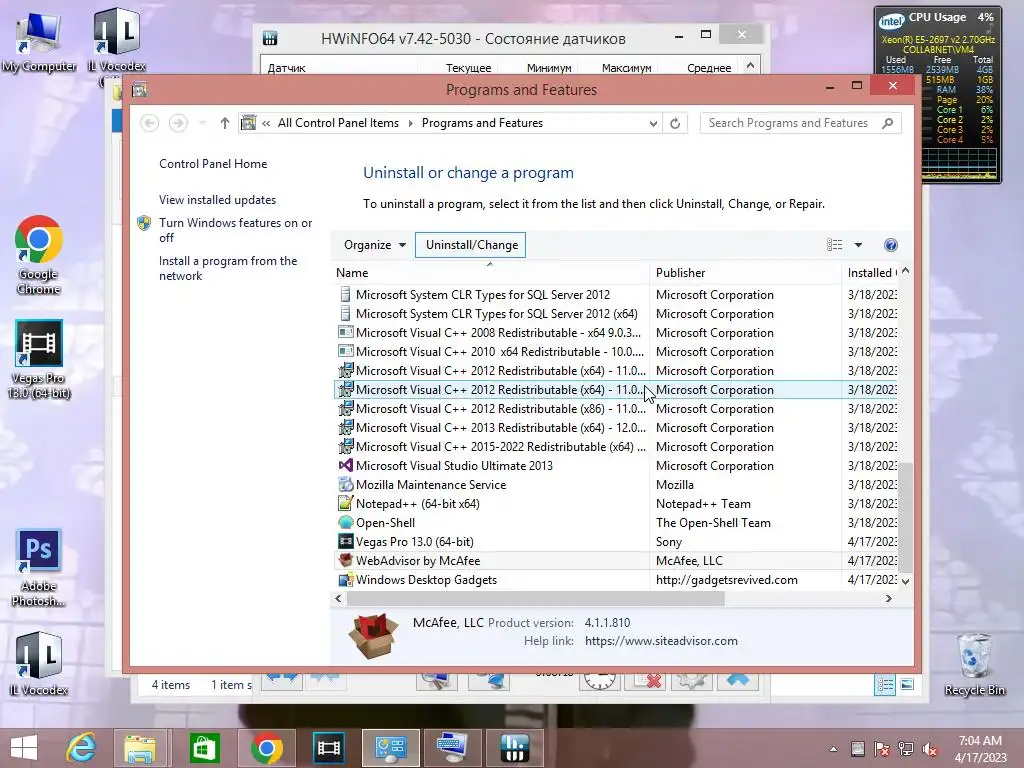The height and width of the screenshot is (768, 1024).
Task: Click the muted volume tray icon
Action: (x=930, y=749)
